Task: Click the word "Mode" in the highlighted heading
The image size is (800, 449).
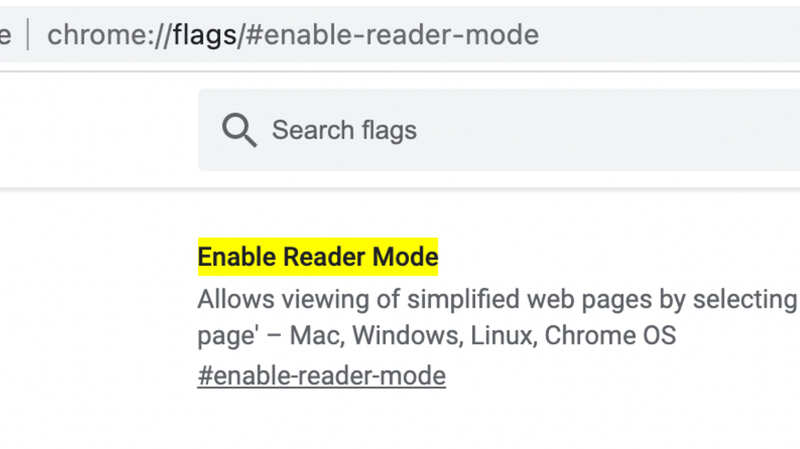Action: coord(405,257)
